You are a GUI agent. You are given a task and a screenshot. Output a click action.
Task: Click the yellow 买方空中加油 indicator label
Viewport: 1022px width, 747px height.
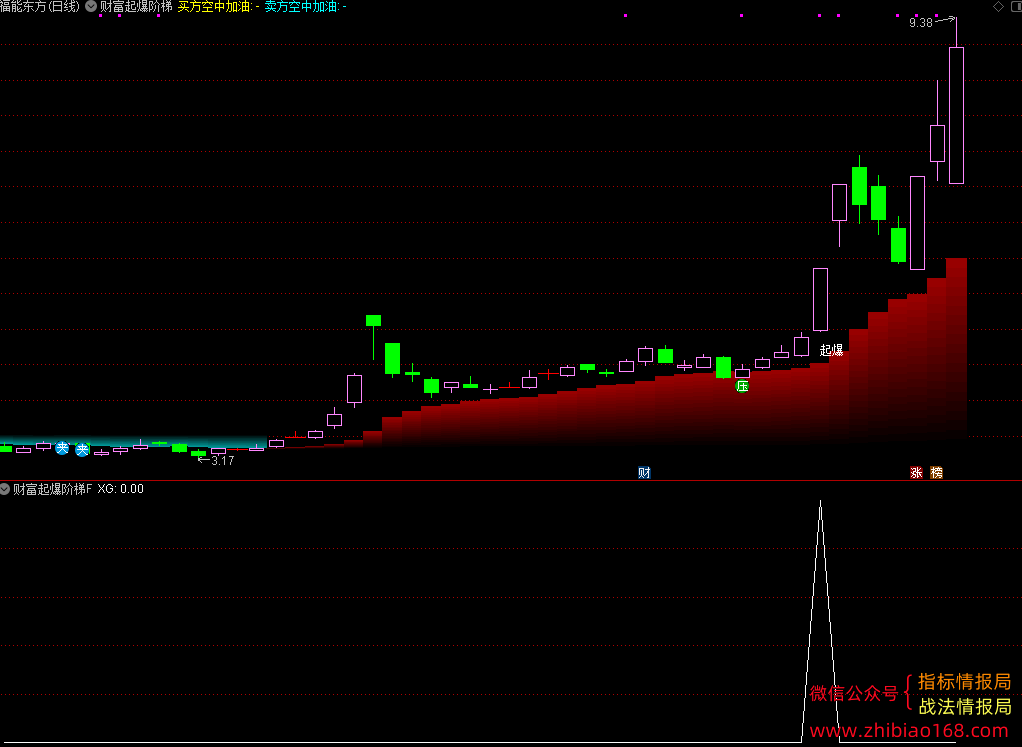tap(218, 7)
